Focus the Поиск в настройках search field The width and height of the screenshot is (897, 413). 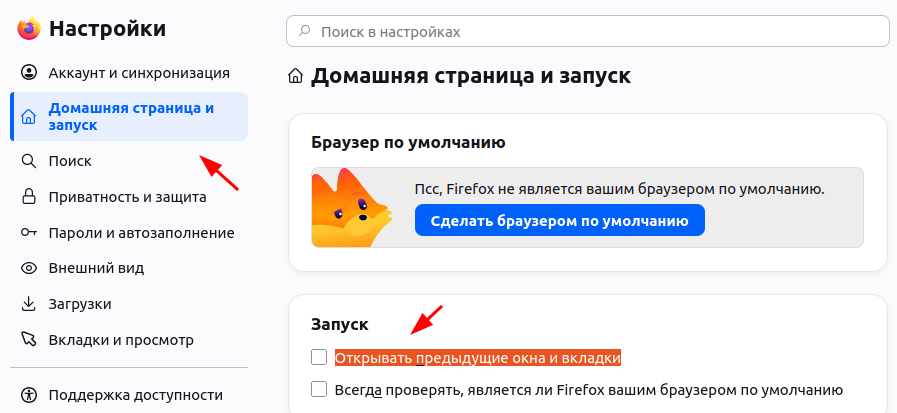[588, 31]
